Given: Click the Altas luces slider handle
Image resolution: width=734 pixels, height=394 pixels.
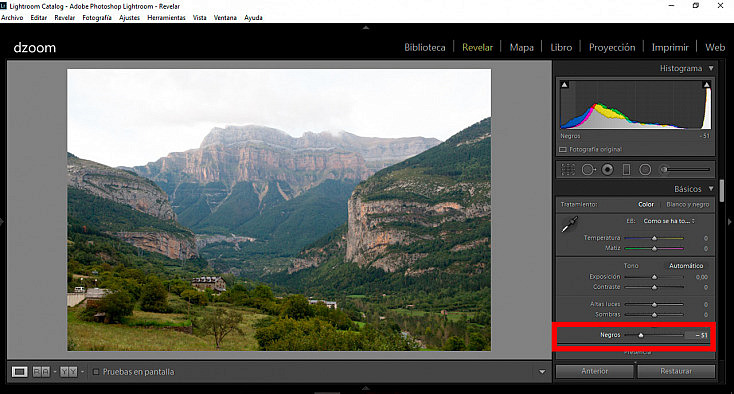Looking at the screenshot, I should click(x=654, y=304).
